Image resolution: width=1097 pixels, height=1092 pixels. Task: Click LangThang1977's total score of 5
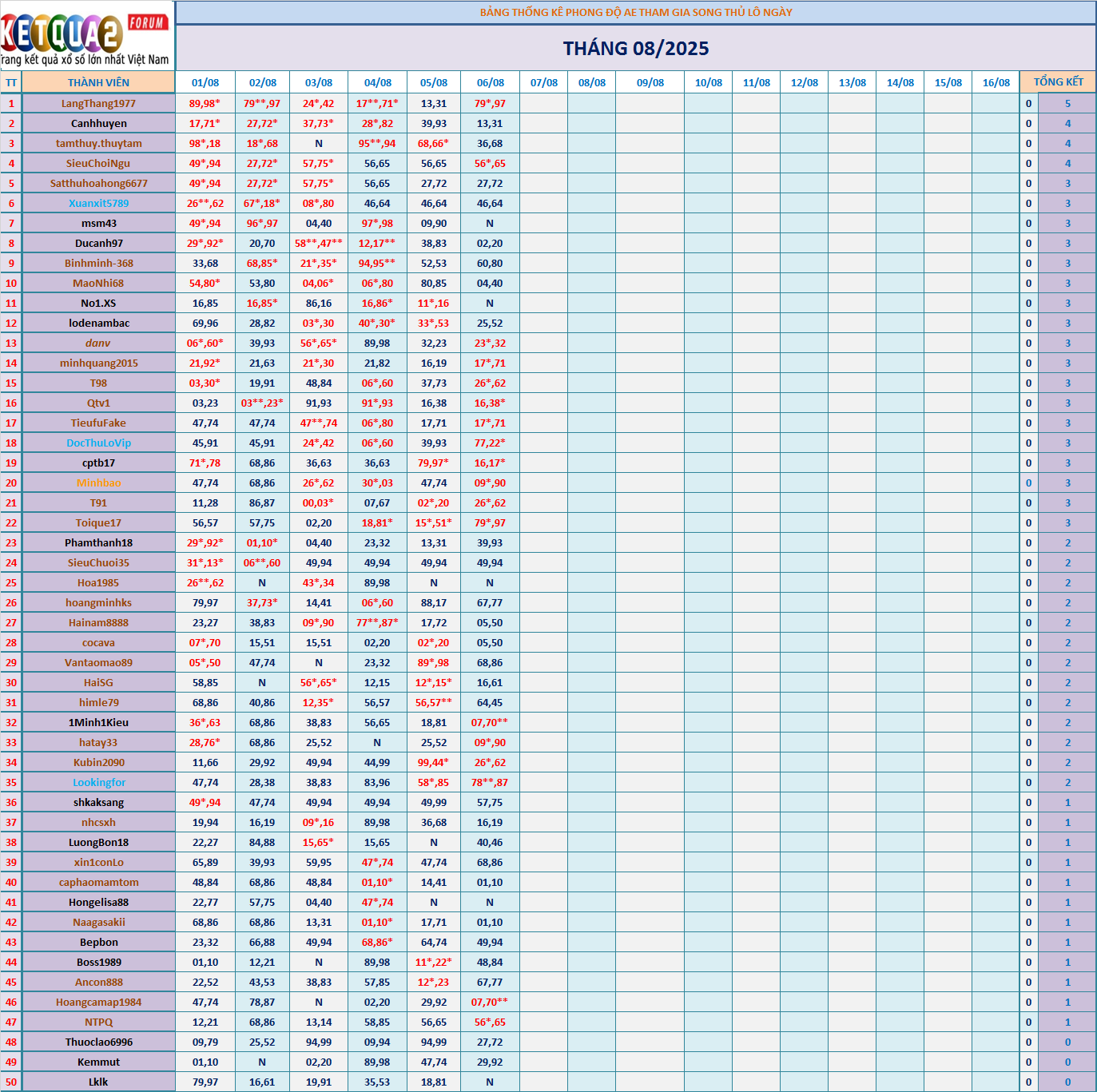point(1067,103)
